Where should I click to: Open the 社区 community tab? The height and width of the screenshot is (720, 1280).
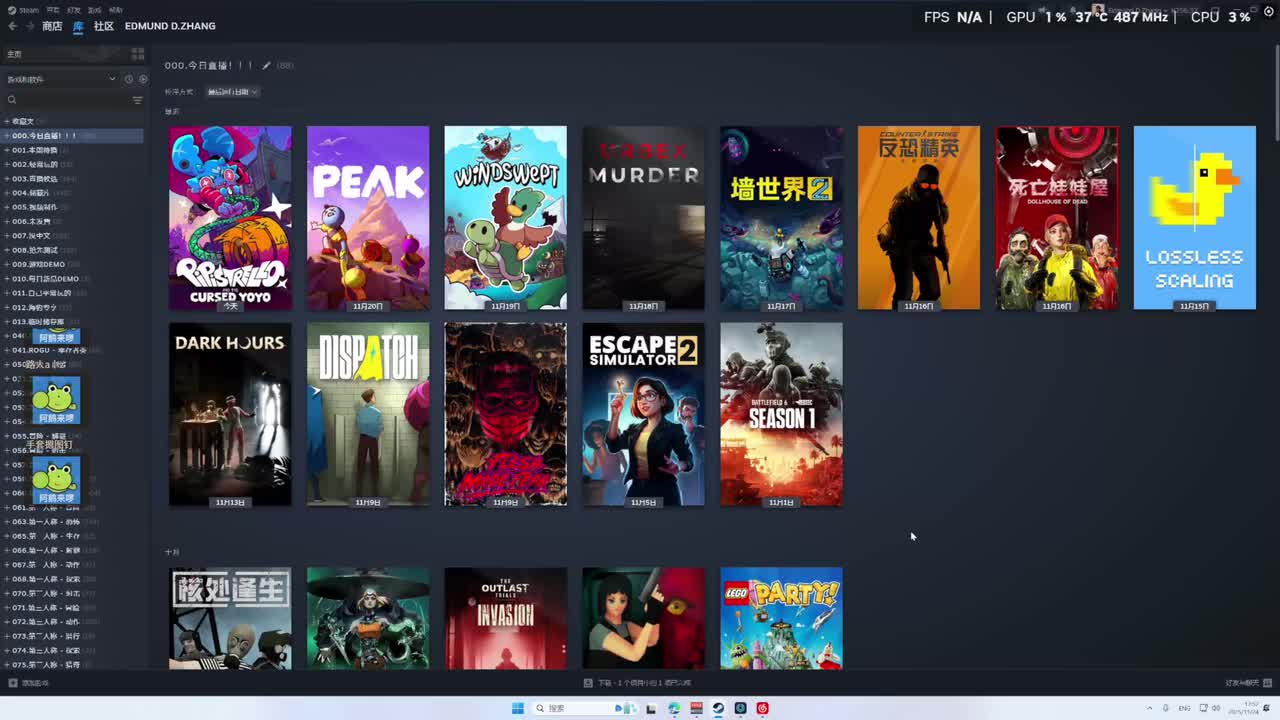click(x=104, y=26)
